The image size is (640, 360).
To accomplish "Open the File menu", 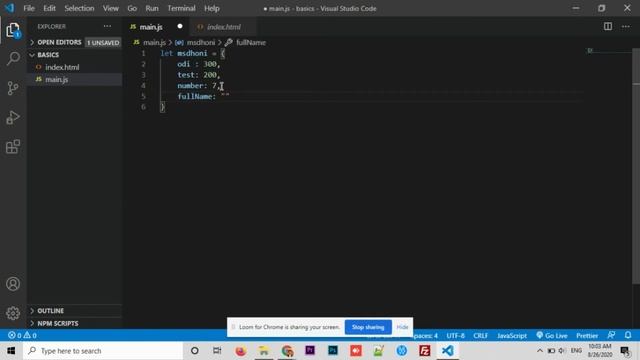I will pos(29,8).
